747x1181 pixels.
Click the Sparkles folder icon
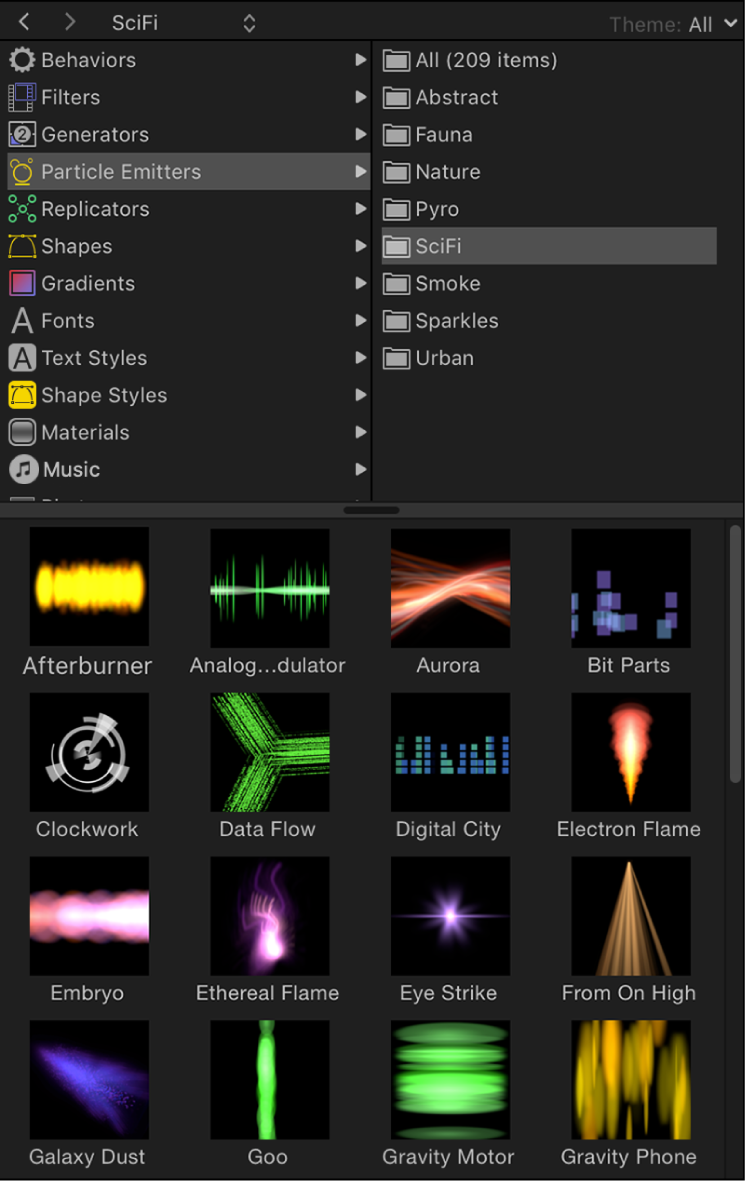(396, 321)
